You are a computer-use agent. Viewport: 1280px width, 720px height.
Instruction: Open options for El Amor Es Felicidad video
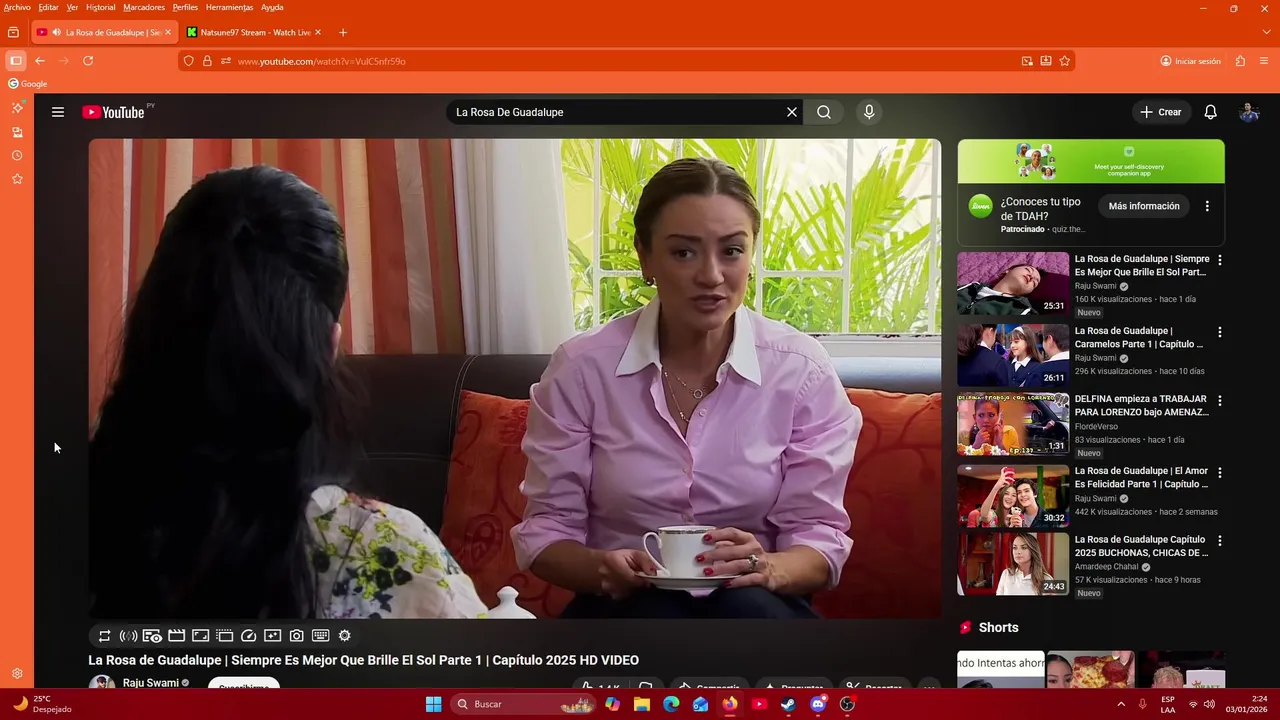(1219, 472)
